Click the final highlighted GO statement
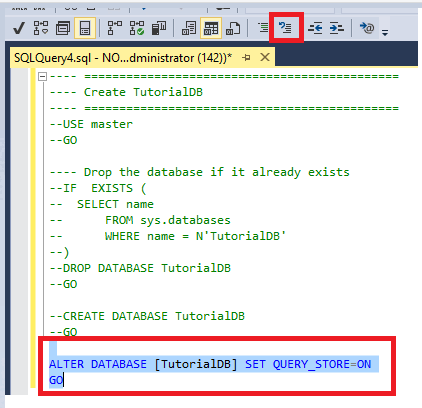Viewport: 422px width, 408px height. 56,380
